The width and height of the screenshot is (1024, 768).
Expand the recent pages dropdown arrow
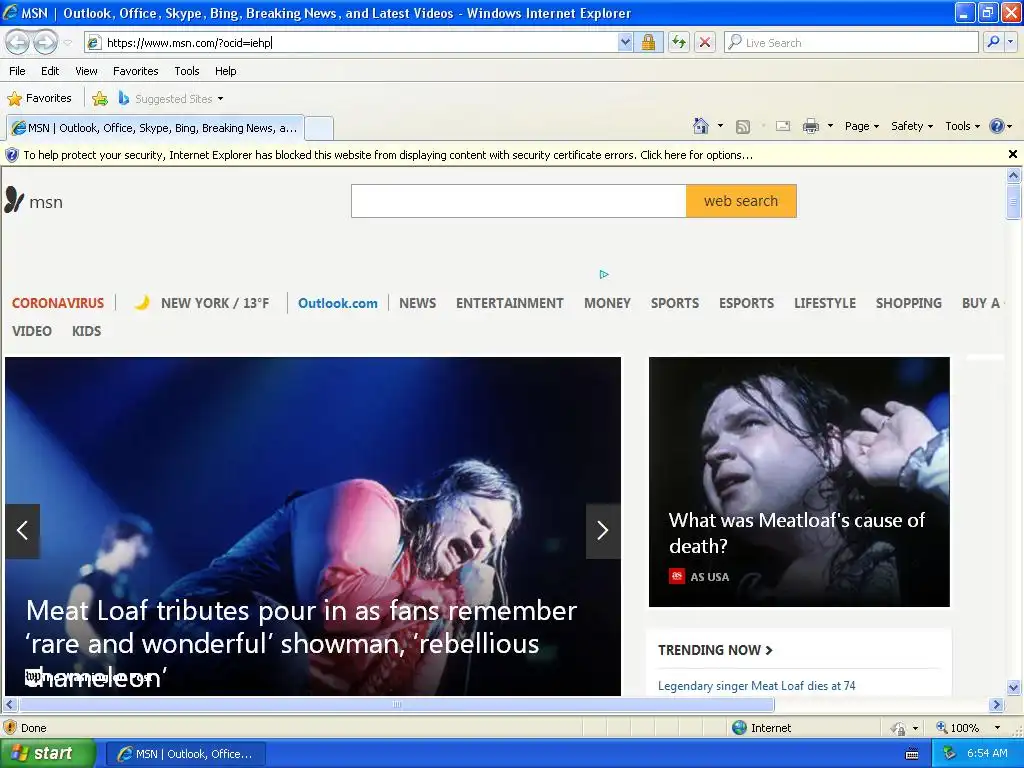(x=68, y=43)
